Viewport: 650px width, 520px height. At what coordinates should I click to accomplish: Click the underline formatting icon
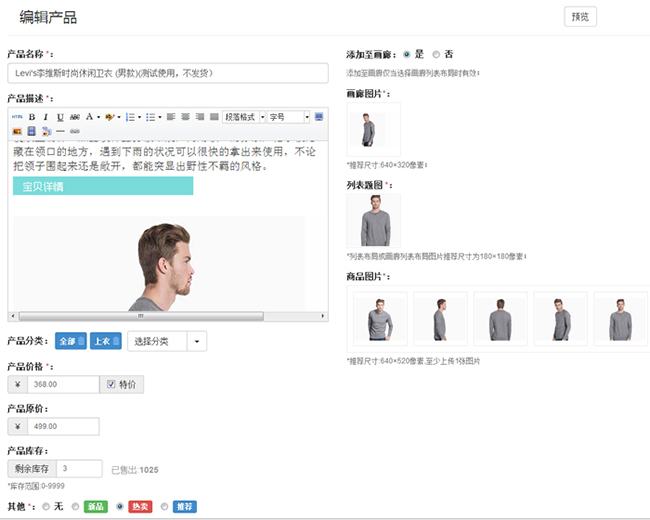tap(60, 117)
